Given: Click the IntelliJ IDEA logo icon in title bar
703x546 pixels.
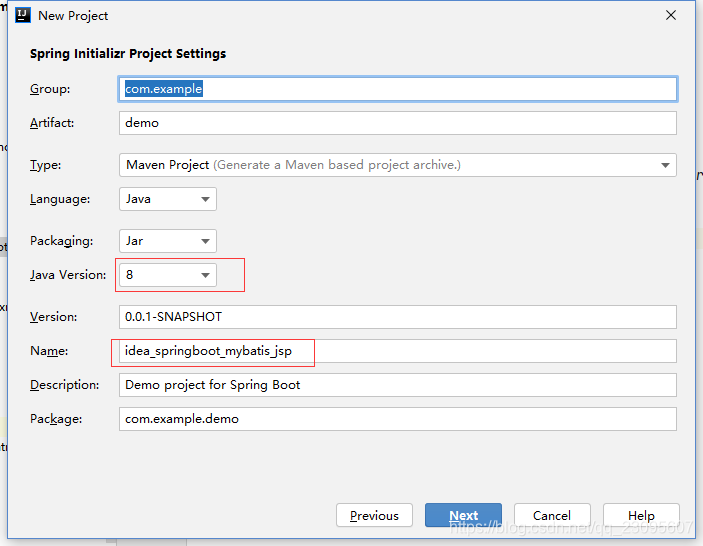Looking at the screenshot, I should tap(23, 15).
